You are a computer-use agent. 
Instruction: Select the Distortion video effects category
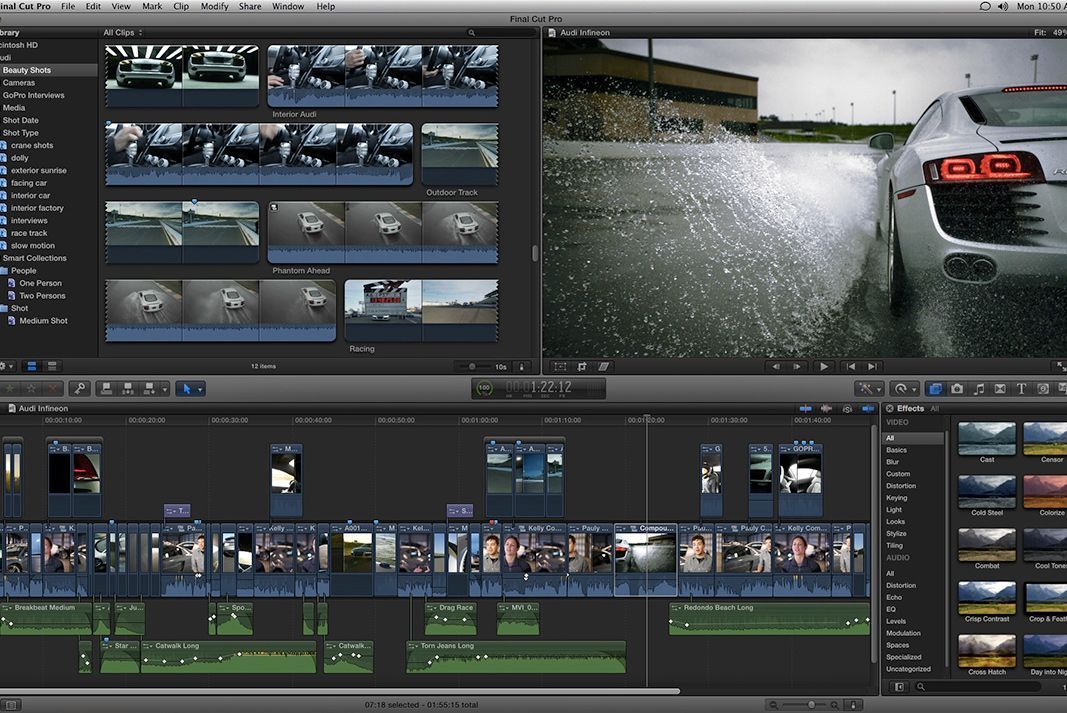[x=900, y=486]
